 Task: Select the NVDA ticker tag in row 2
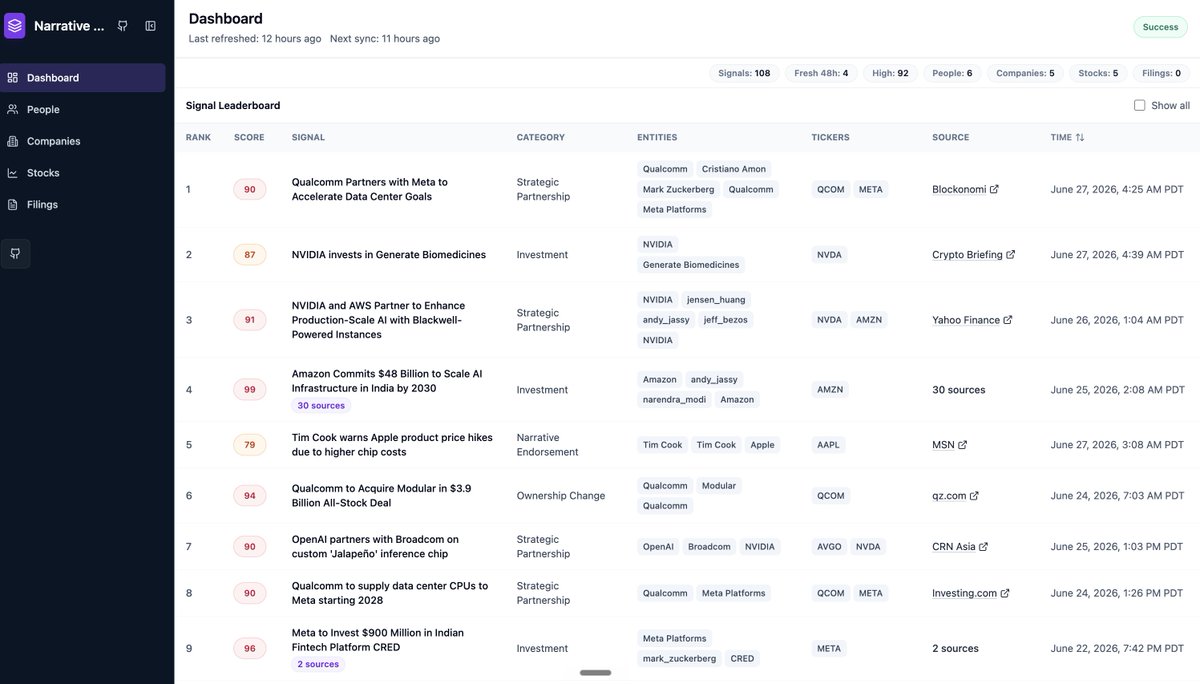click(x=829, y=255)
